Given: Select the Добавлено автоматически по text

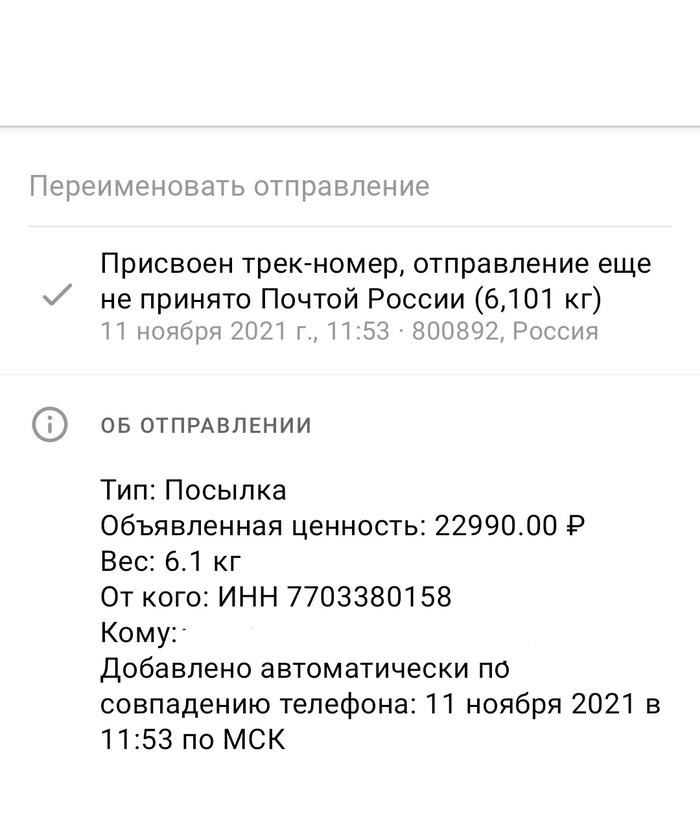Looking at the screenshot, I should (305, 669).
